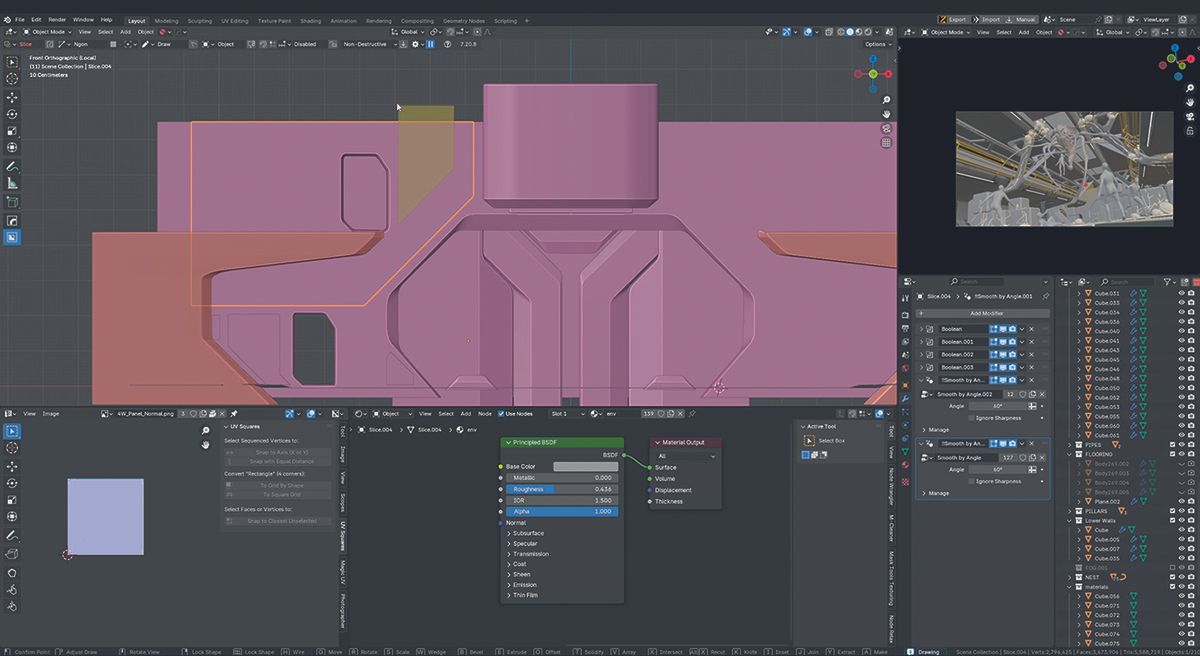
Task: Select the Scale tool in the 3D viewport toolbar
Action: (12, 131)
